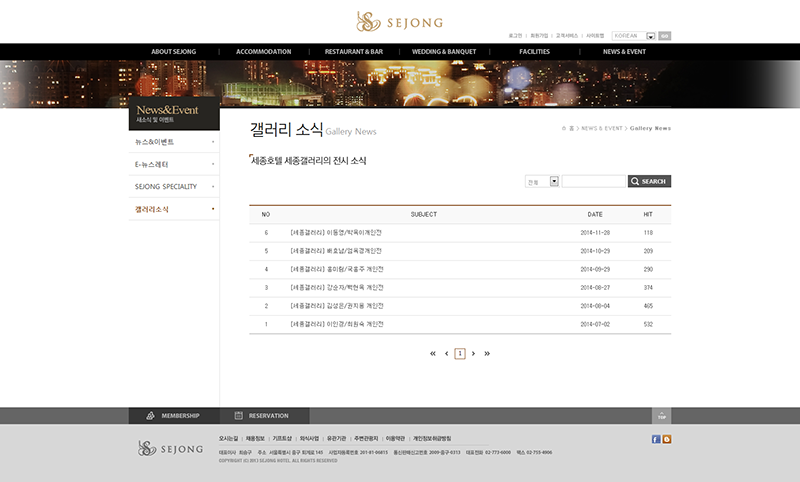Click the page 1 pagination button
The width and height of the screenshot is (800, 482).
(x=460, y=353)
